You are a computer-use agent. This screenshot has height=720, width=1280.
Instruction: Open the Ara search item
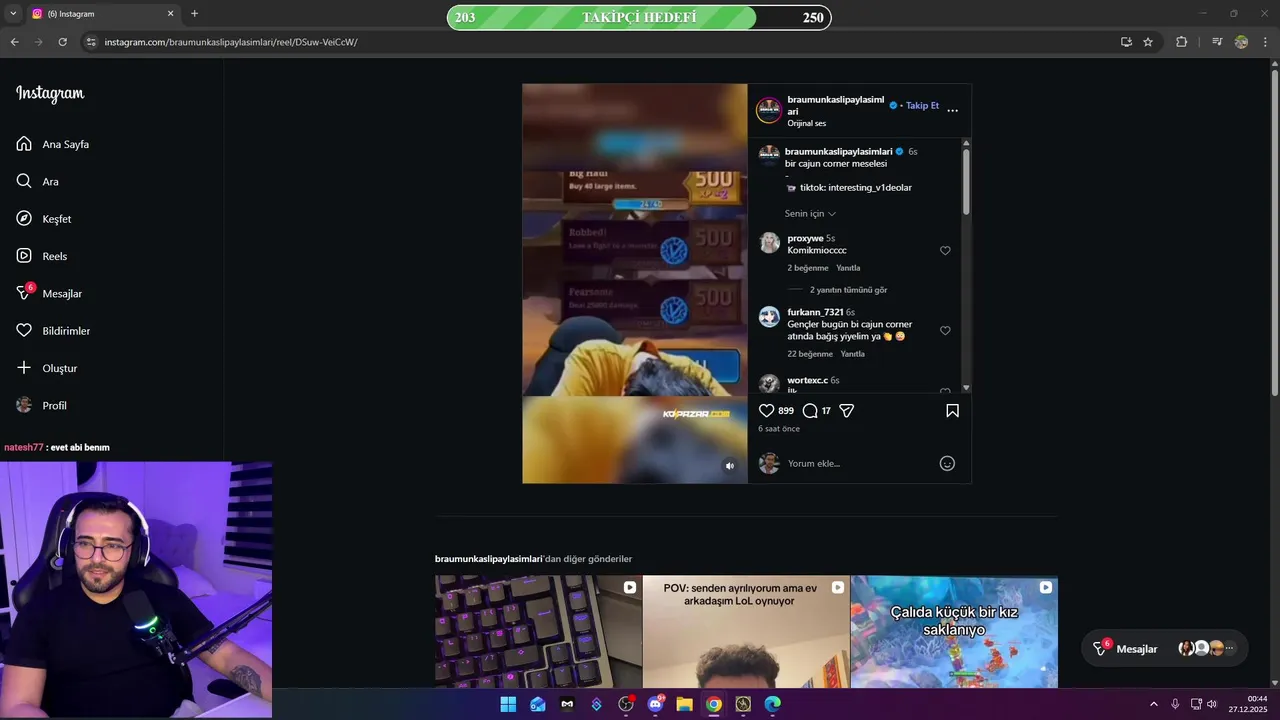38,181
